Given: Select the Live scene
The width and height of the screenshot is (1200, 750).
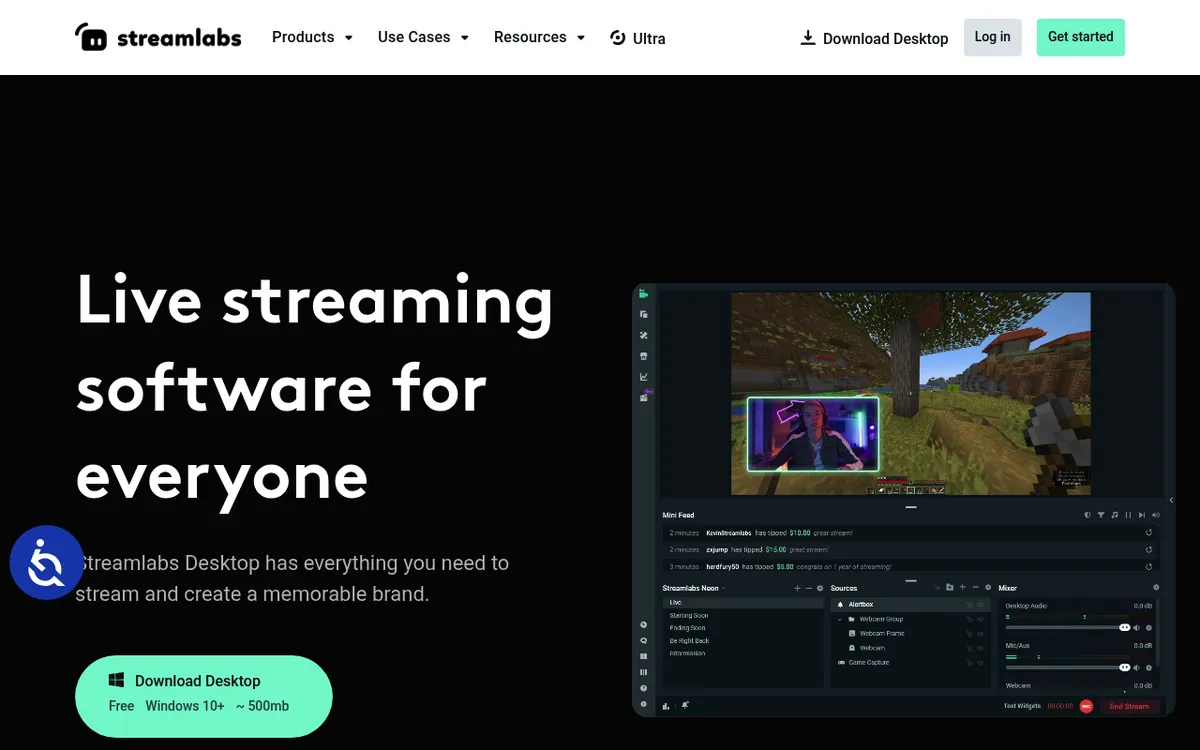Looking at the screenshot, I should click(x=743, y=603).
